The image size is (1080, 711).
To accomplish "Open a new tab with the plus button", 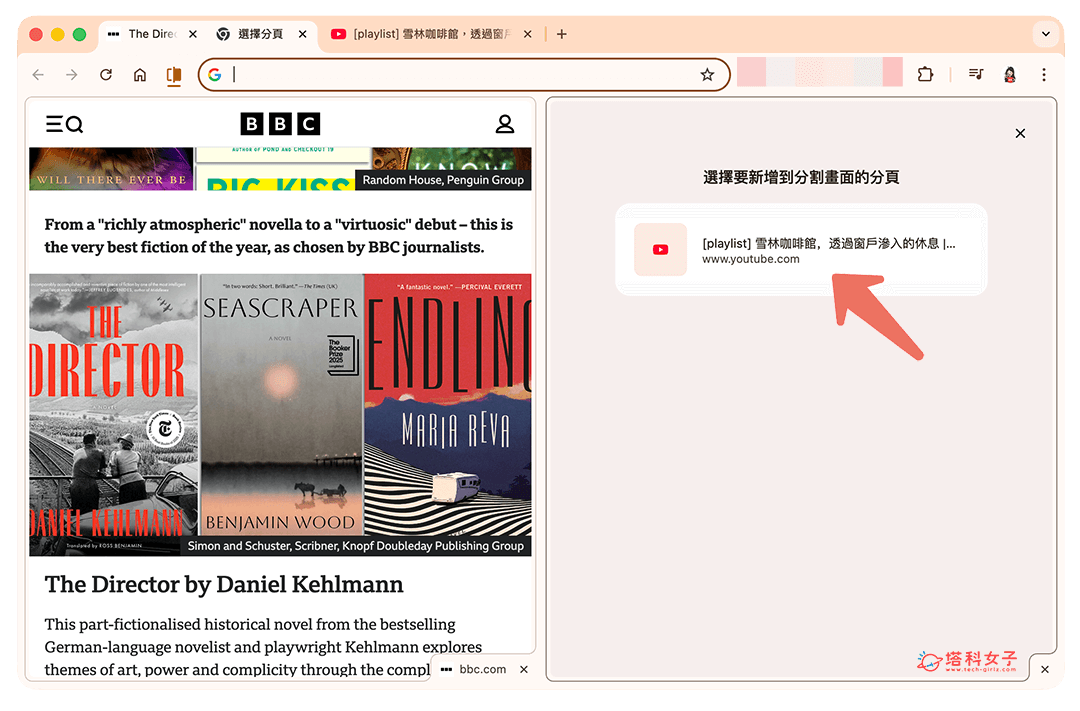I will point(561,33).
